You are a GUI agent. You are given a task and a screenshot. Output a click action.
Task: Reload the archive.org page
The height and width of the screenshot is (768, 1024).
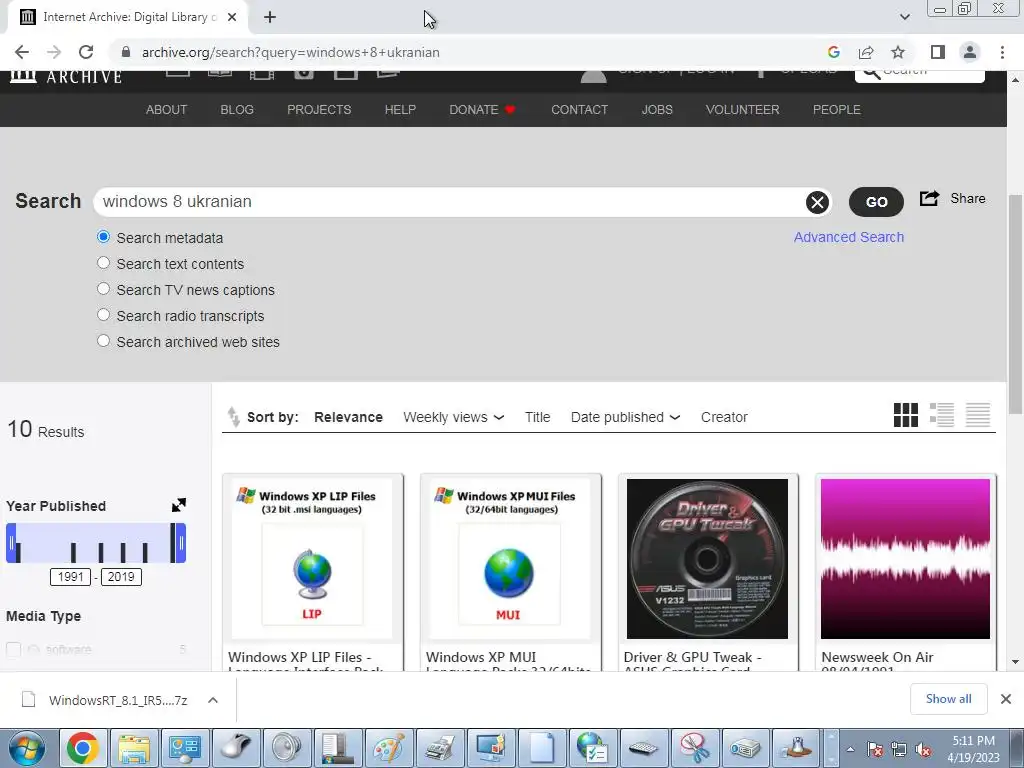coord(86,52)
